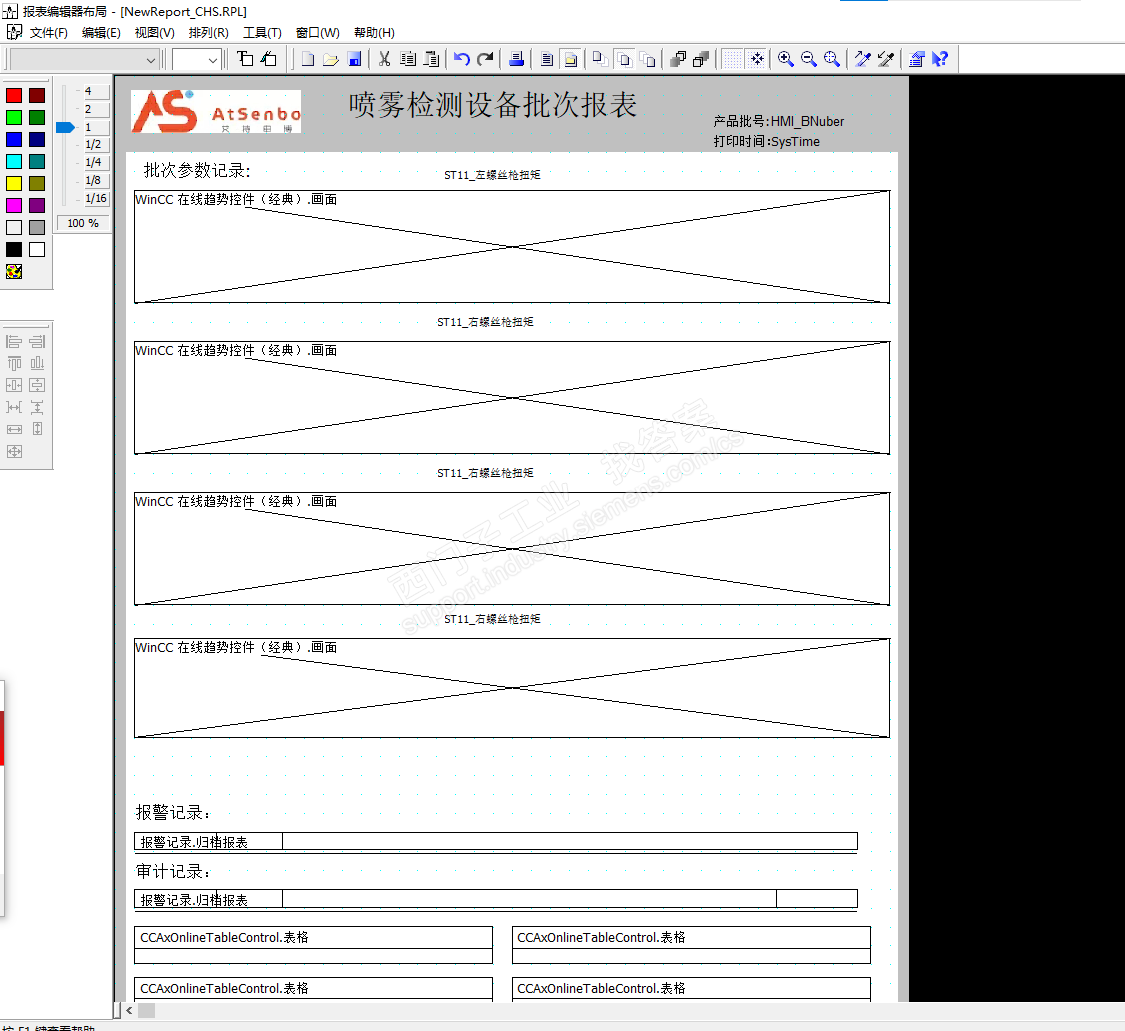The width and height of the screenshot is (1125, 1031).
Task: Click the zoom slider handle
Action: 65,127
